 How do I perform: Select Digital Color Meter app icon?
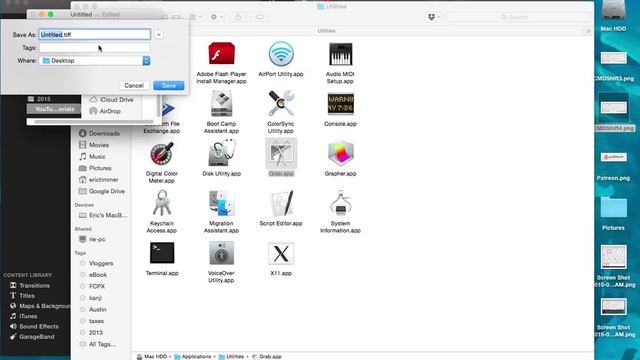[x=162, y=153]
